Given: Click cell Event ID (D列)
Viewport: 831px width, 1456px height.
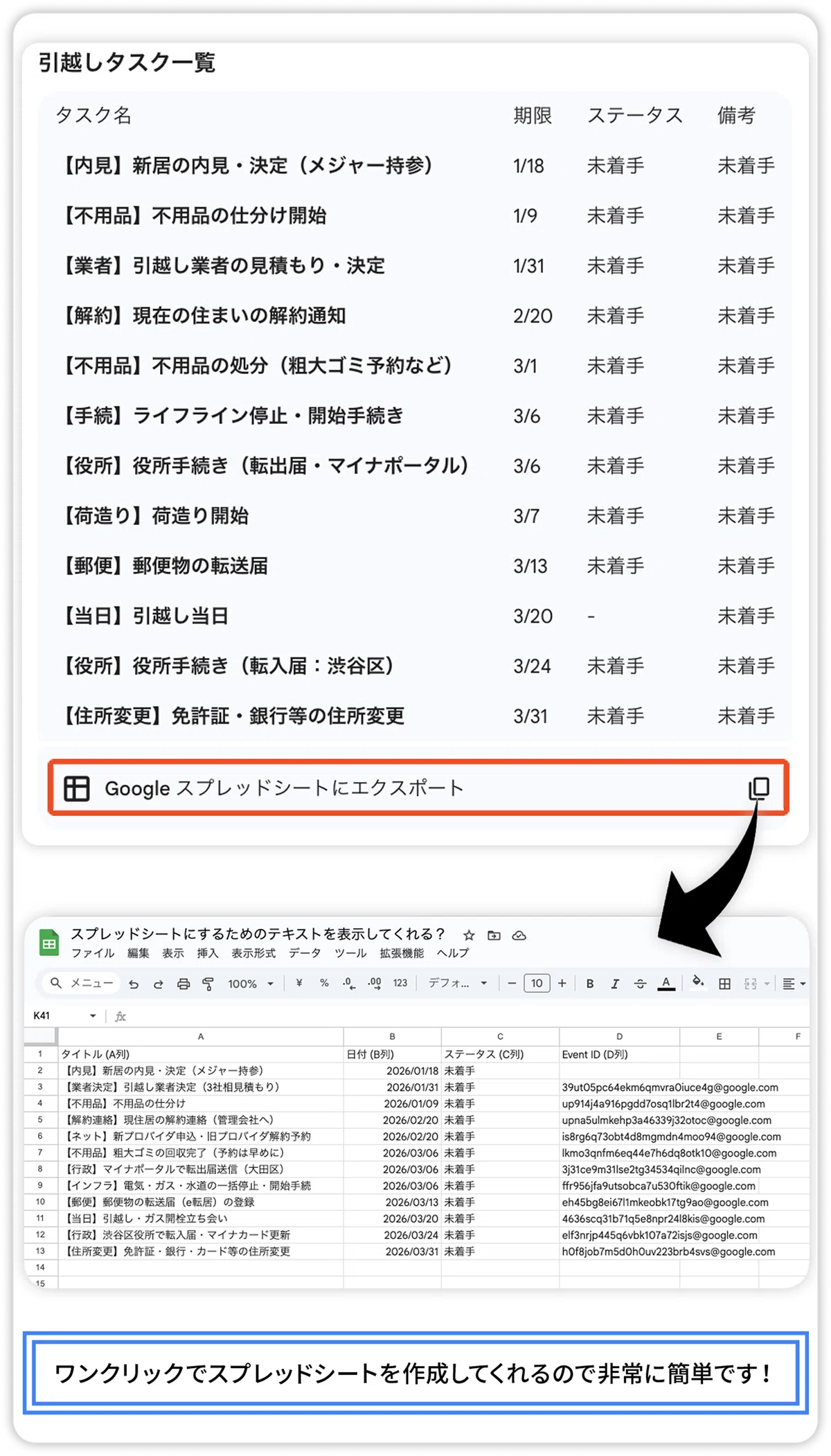Looking at the screenshot, I should pyautogui.click(x=619, y=1054).
